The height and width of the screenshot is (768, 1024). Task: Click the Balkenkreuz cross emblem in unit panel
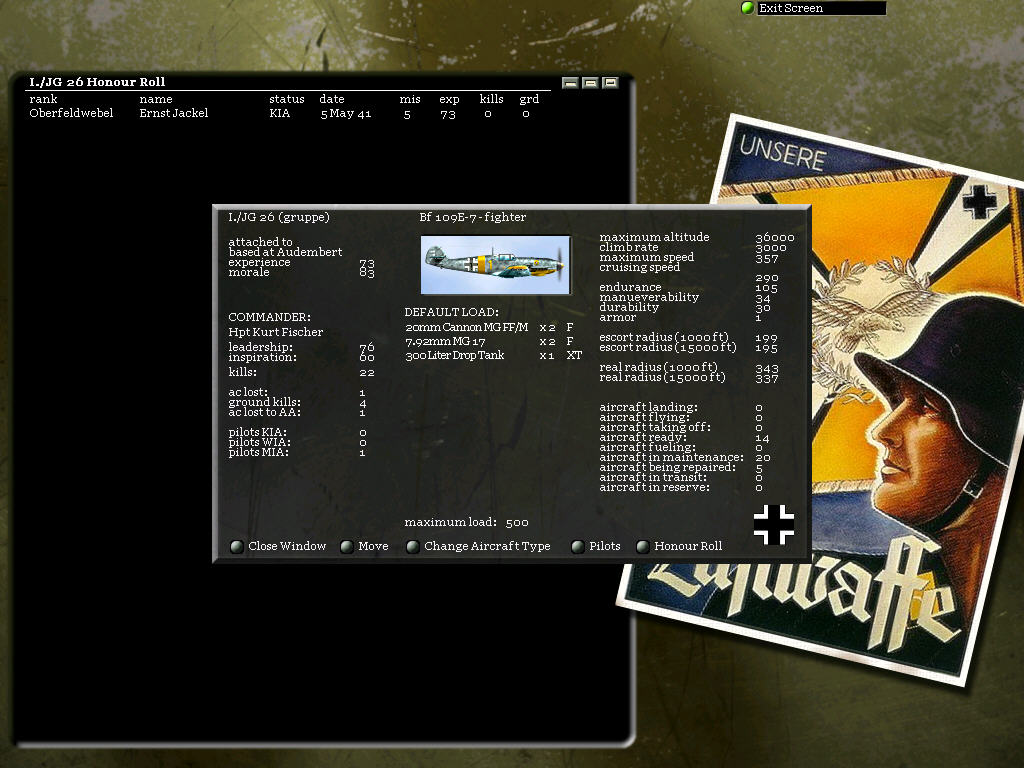tap(773, 524)
